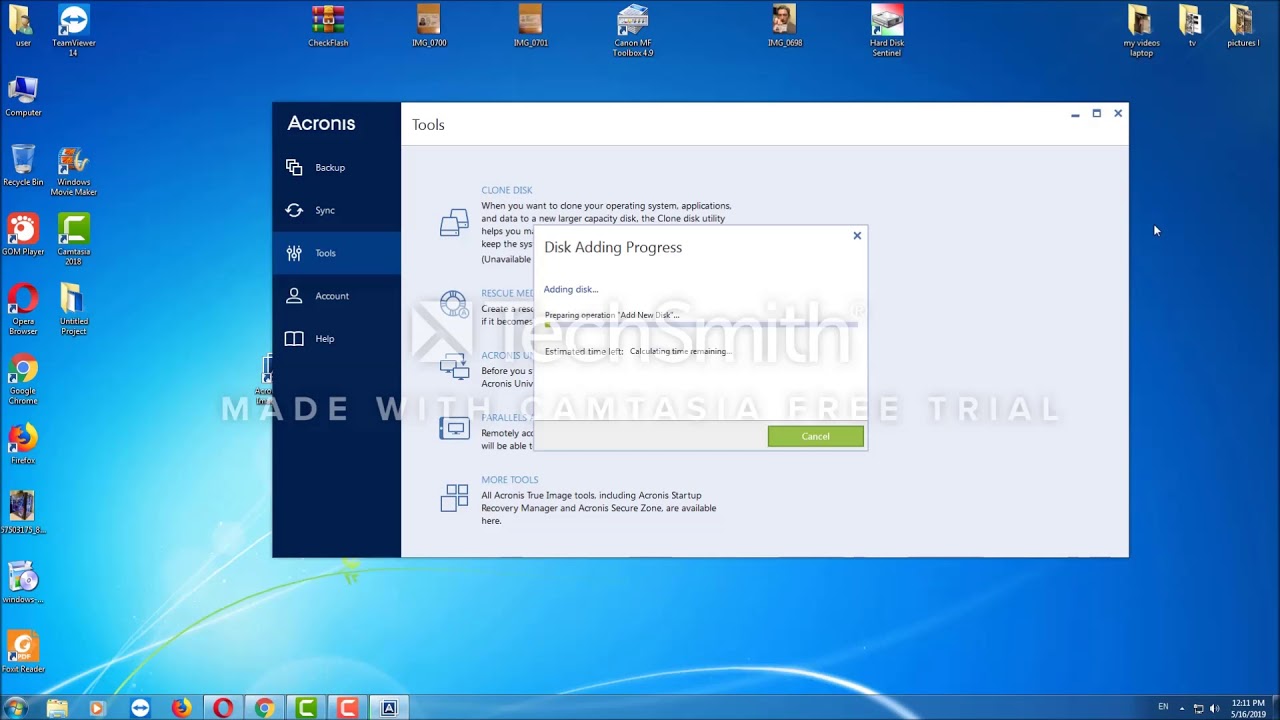Open the Windows Start menu
This screenshot has width=1280, height=720.
[x=15, y=708]
